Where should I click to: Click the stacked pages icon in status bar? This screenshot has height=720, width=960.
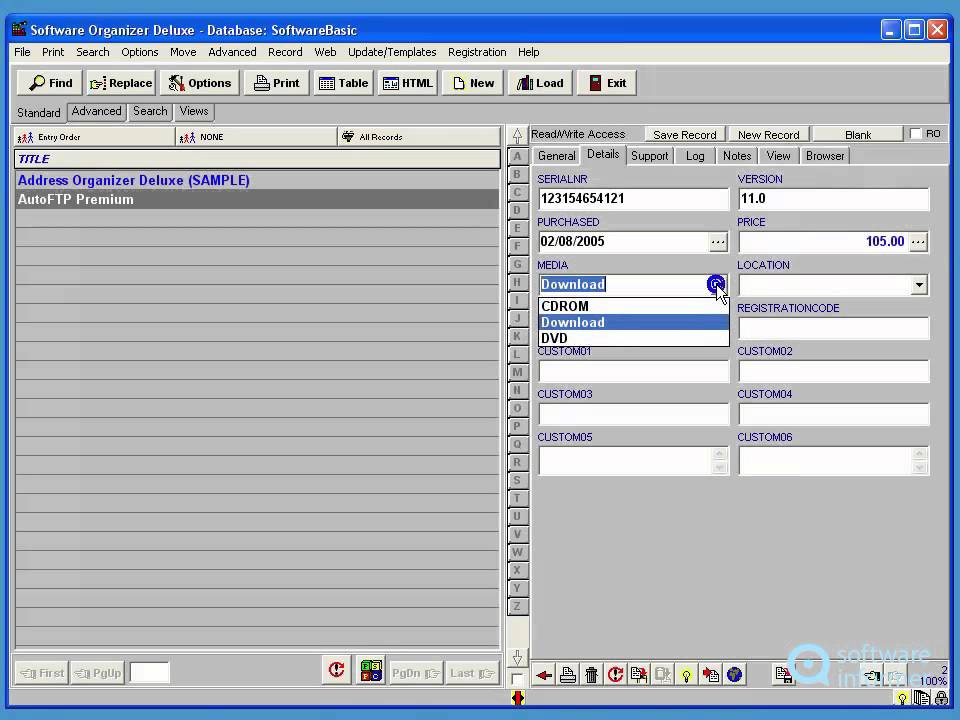[x=921, y=698]
